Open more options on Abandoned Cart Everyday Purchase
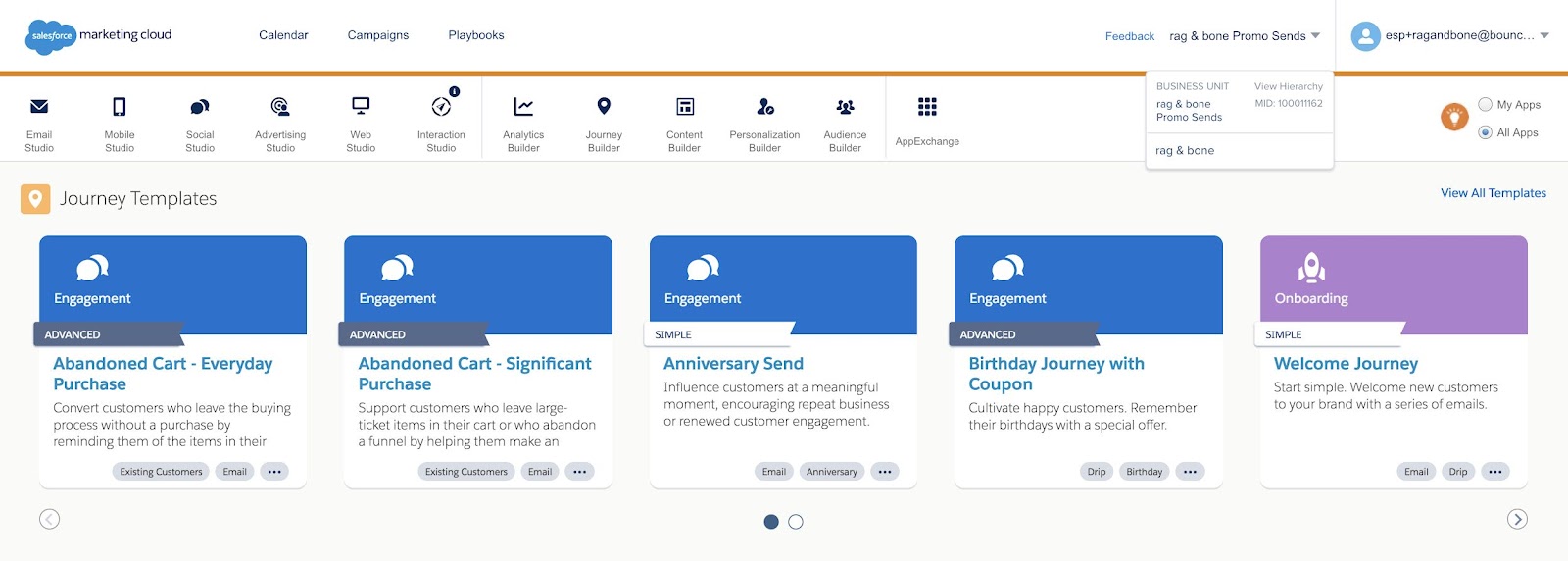Image resolution: width=1568 pixels, height=561 pixels. (x=274, y=472)
